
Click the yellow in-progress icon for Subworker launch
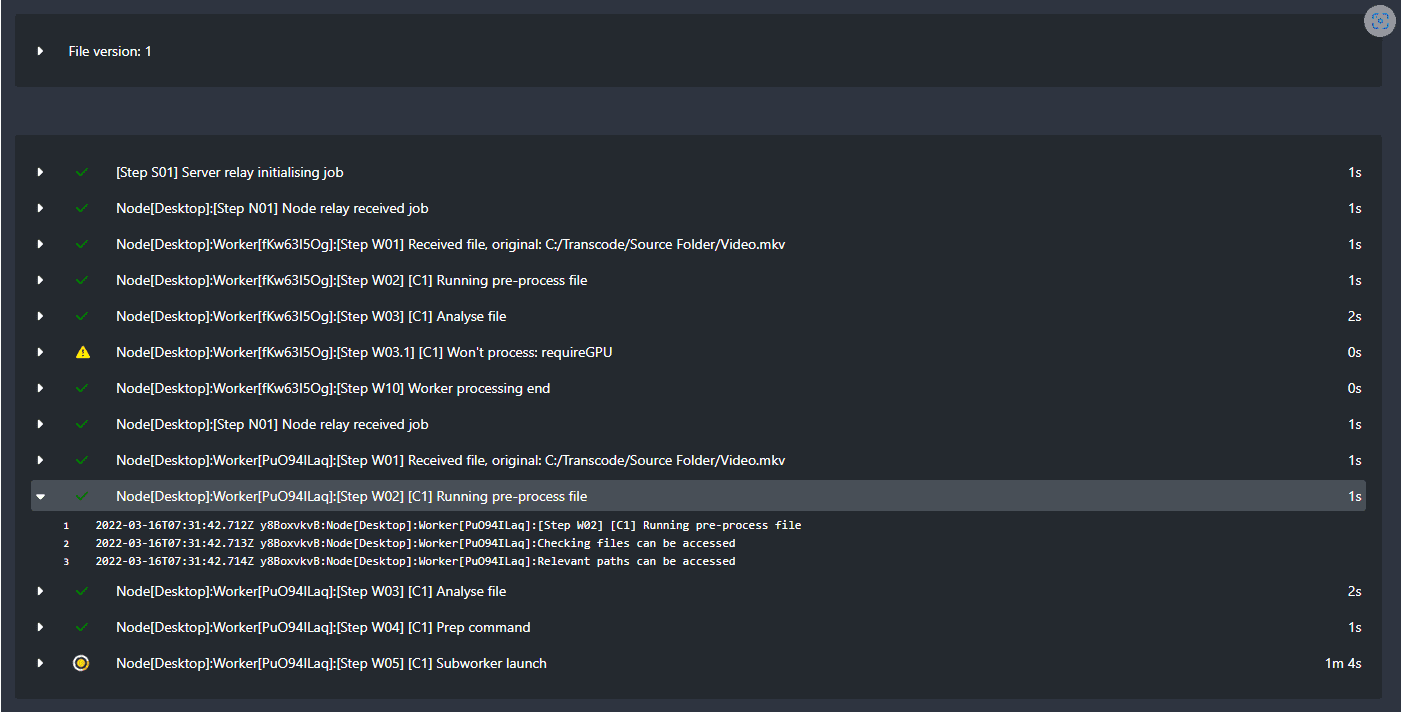click(x=81, y=663)
